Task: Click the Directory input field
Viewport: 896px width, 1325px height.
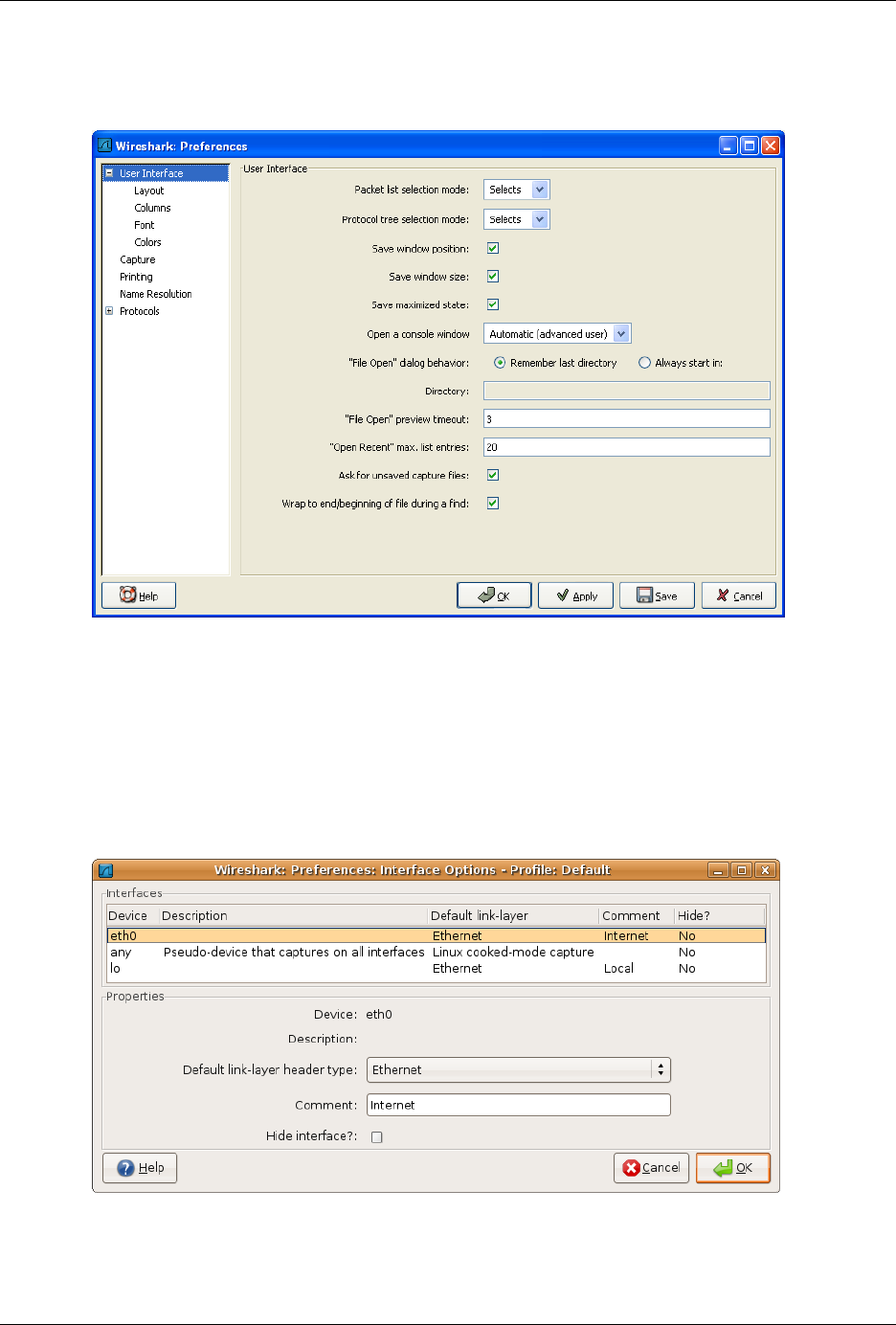Action: [627, 391]
